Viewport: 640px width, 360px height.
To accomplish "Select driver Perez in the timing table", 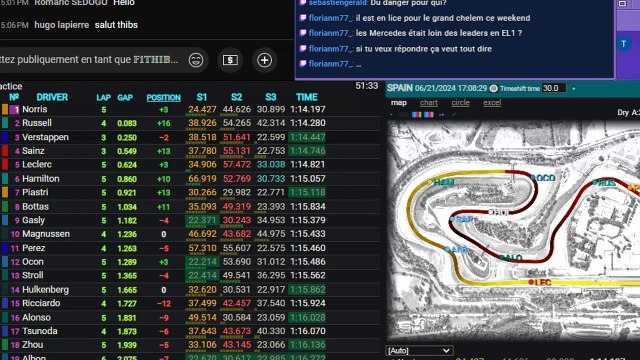I will (33, 248).
